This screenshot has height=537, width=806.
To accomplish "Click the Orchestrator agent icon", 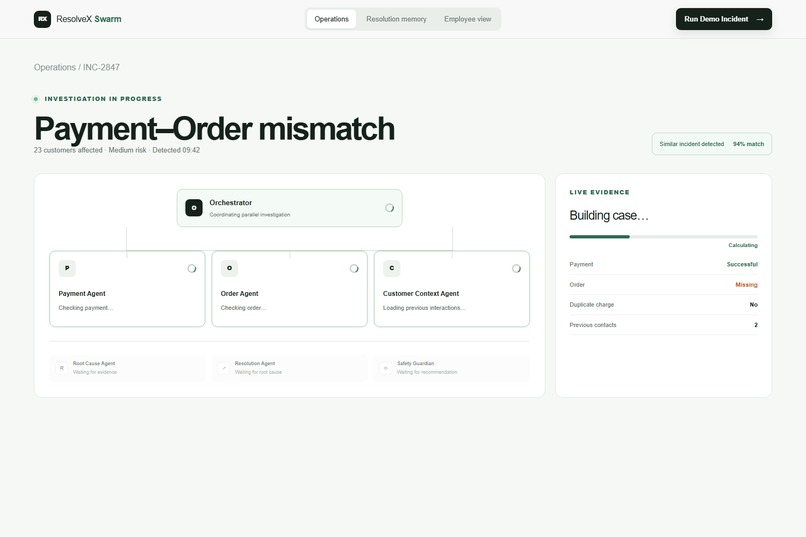I will [194, 208].
